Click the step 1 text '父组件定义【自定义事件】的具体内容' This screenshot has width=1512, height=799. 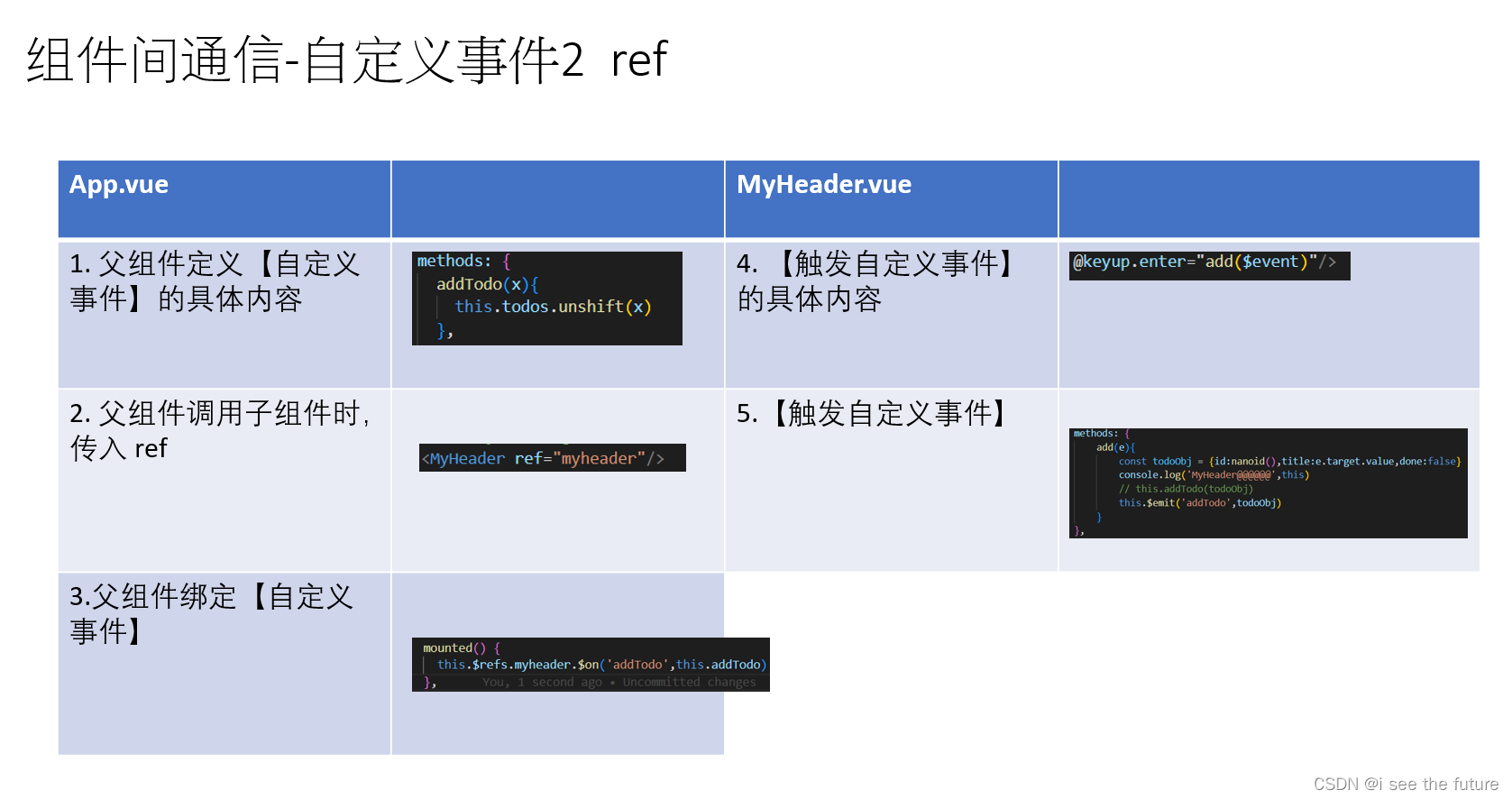tap(215, 281)
